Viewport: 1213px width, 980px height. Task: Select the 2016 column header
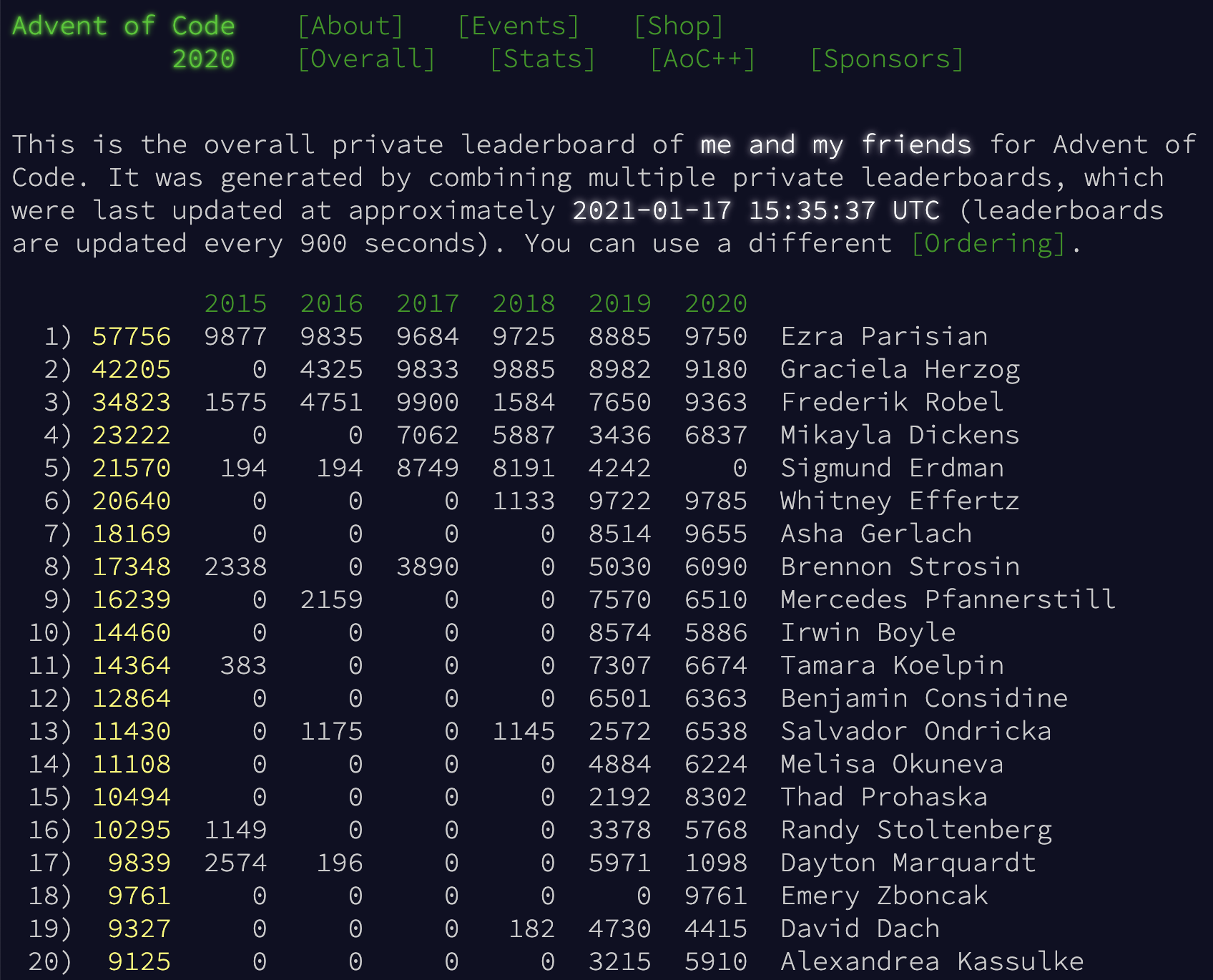pyautogui.click(x=332, y=304)
